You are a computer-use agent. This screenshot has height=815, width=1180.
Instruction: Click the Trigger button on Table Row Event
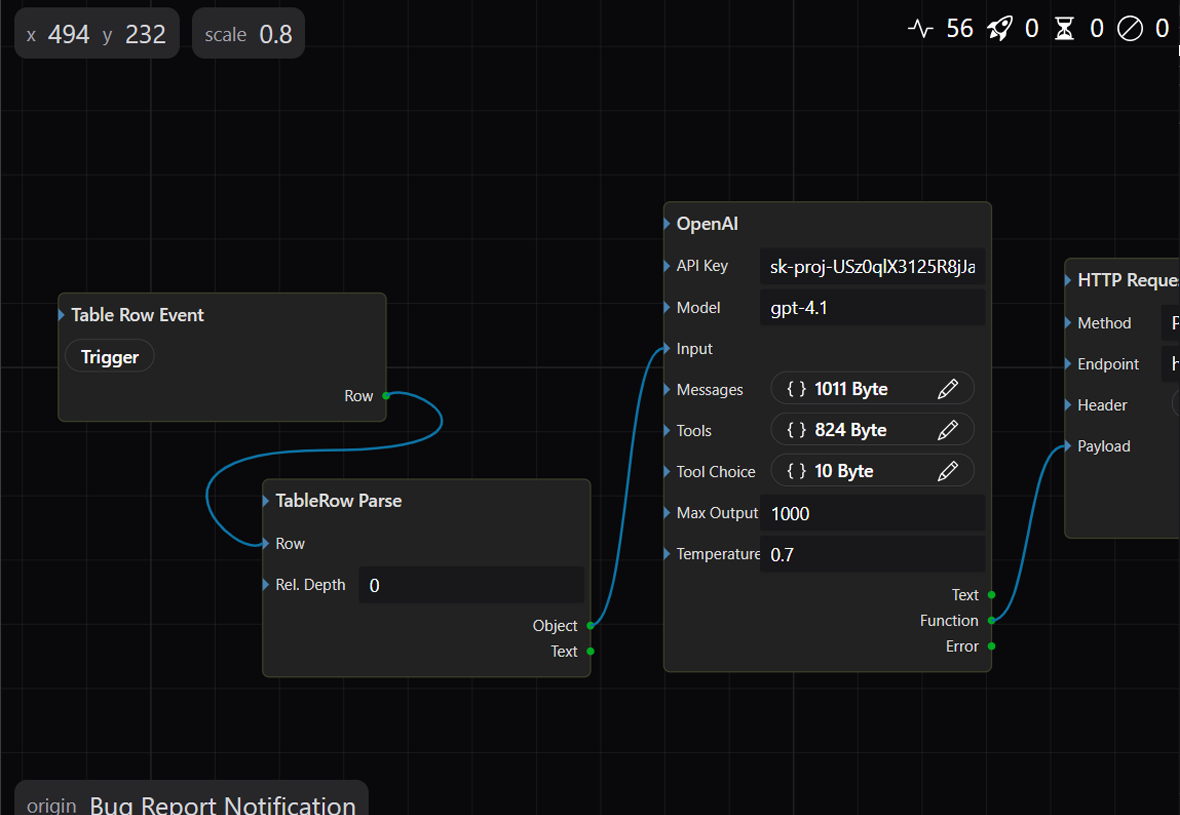click(x=110, y=357)
